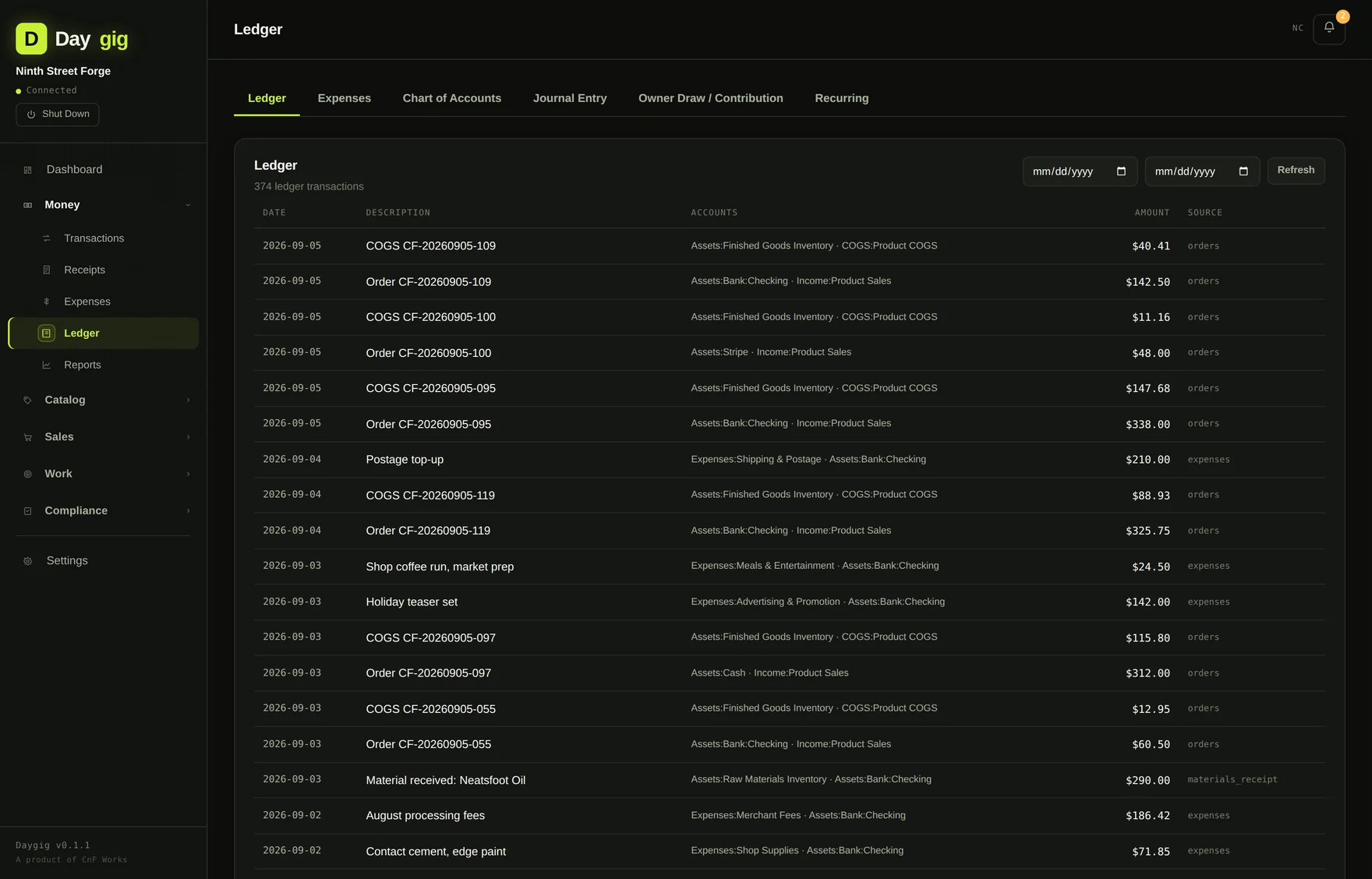
Task: Select COGS CF-20260905-095 entry
Action: point(789,389)
